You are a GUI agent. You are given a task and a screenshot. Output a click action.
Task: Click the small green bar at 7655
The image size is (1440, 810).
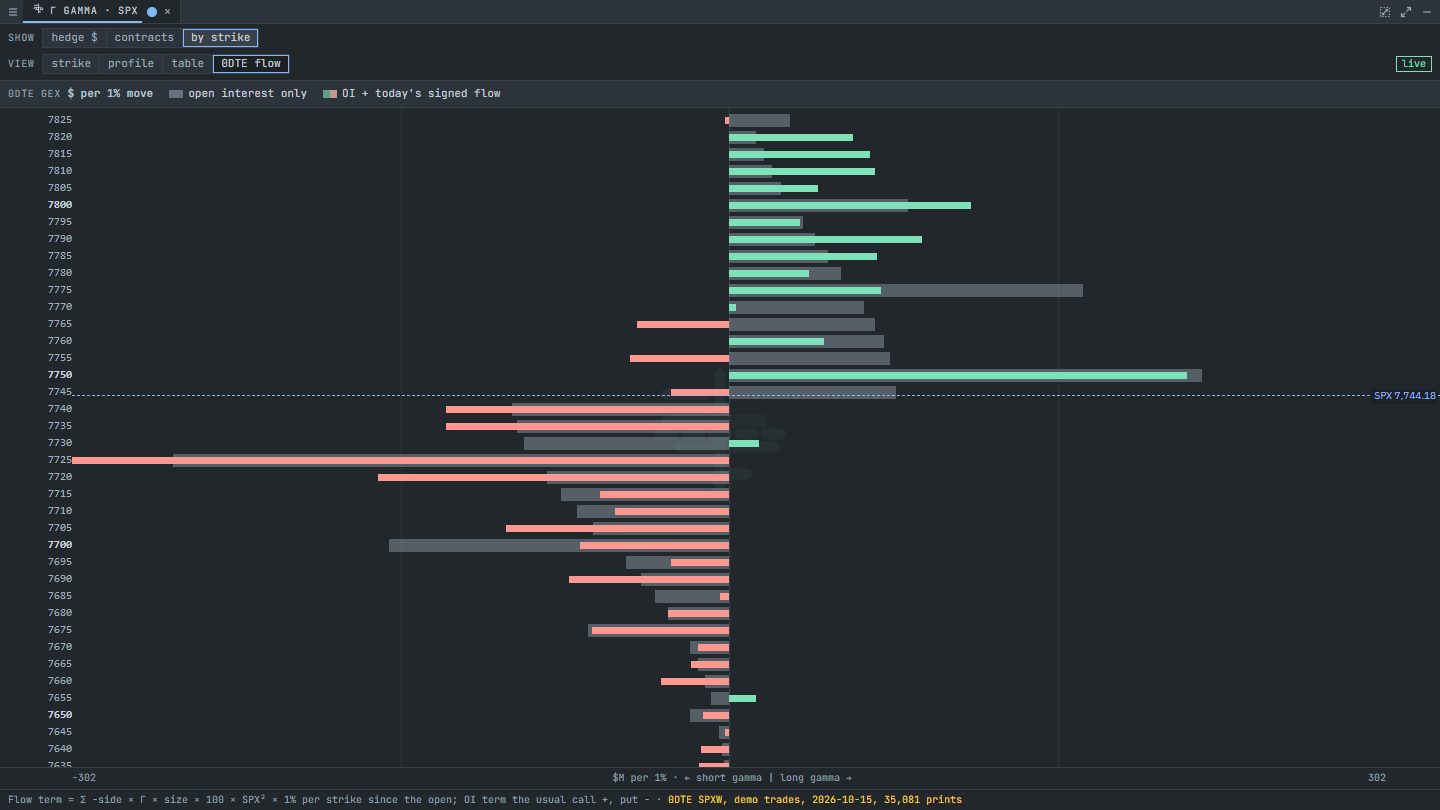(742, 698)
